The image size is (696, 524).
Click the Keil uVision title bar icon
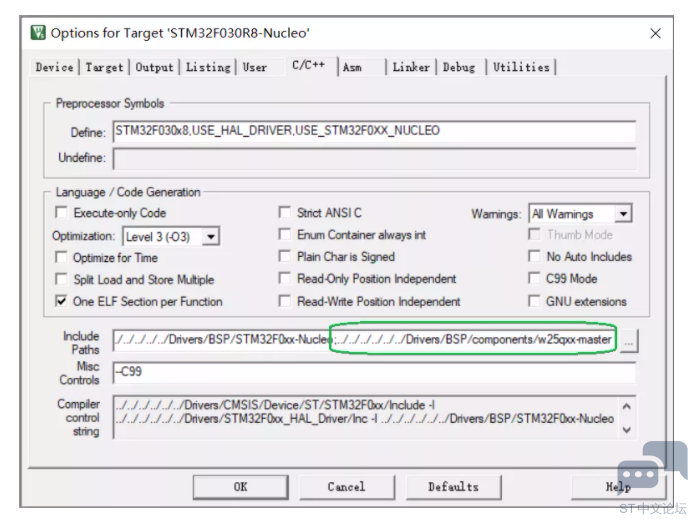click(38, 33)
